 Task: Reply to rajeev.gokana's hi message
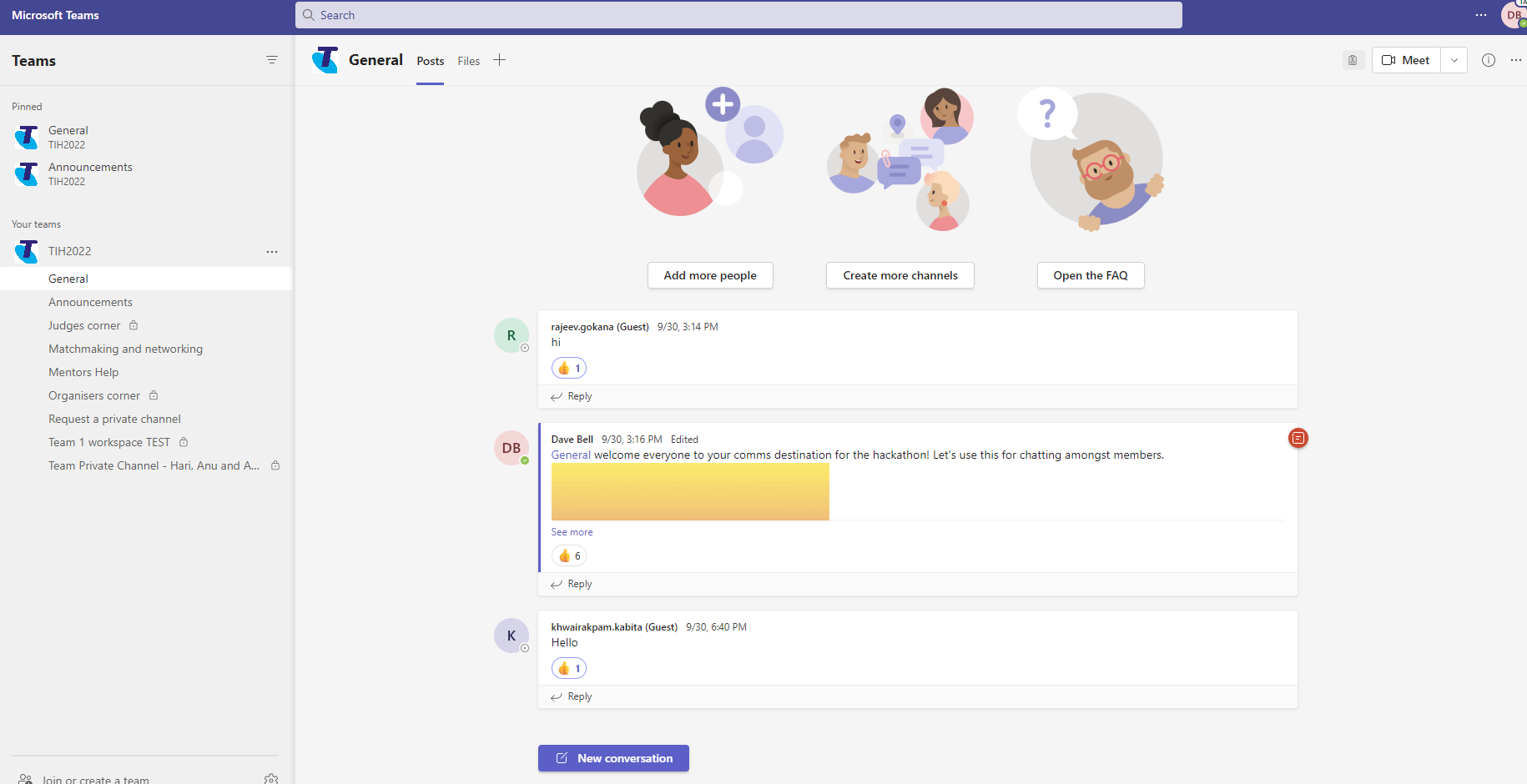click(x=572, y=396)
